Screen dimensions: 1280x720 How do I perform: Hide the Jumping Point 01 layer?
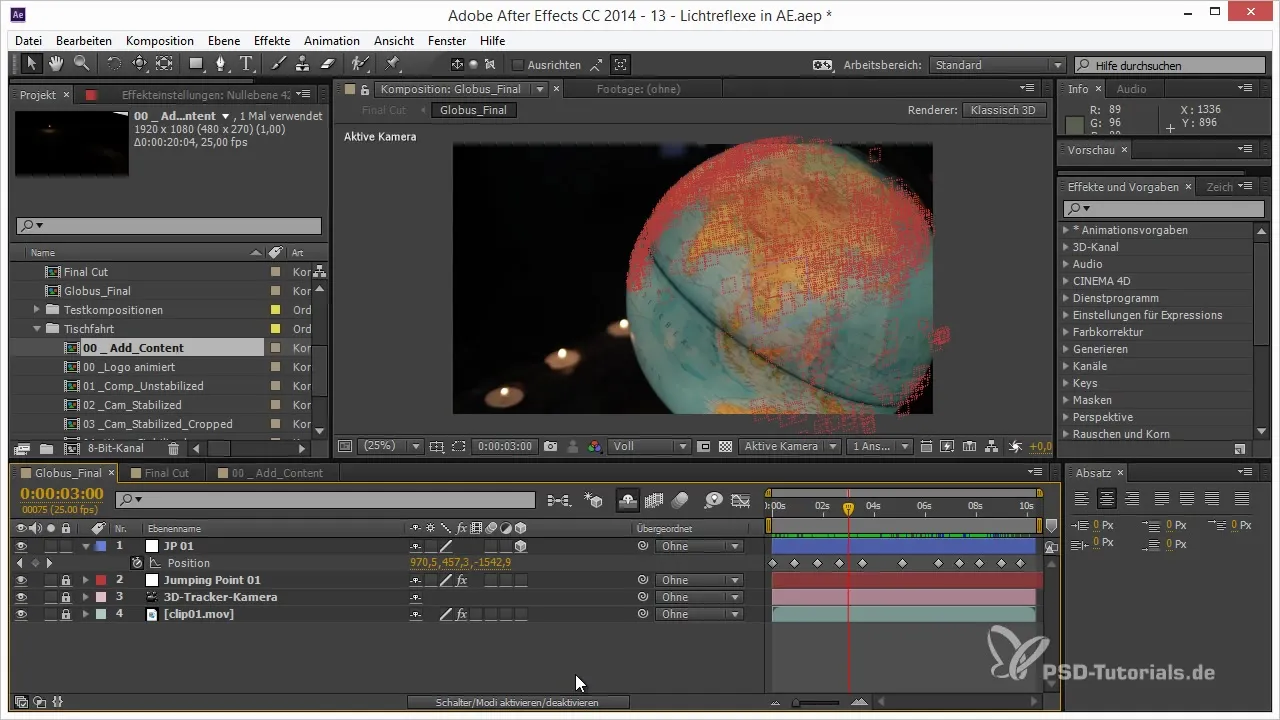tap(21, 580)
